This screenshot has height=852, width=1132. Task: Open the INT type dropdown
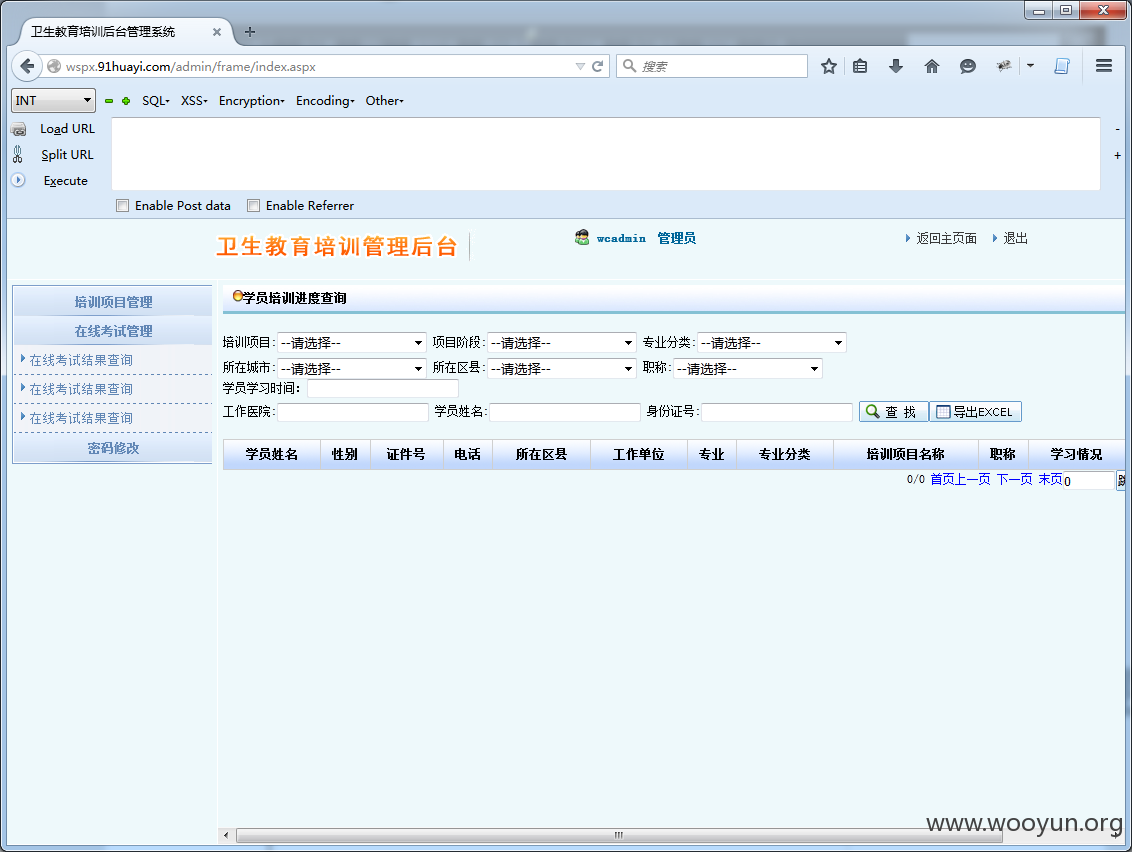(53, 100)
